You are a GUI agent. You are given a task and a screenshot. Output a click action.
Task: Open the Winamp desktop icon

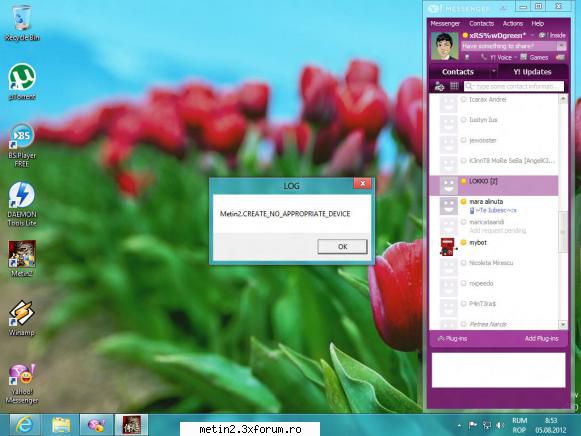[x=22, y=318]
